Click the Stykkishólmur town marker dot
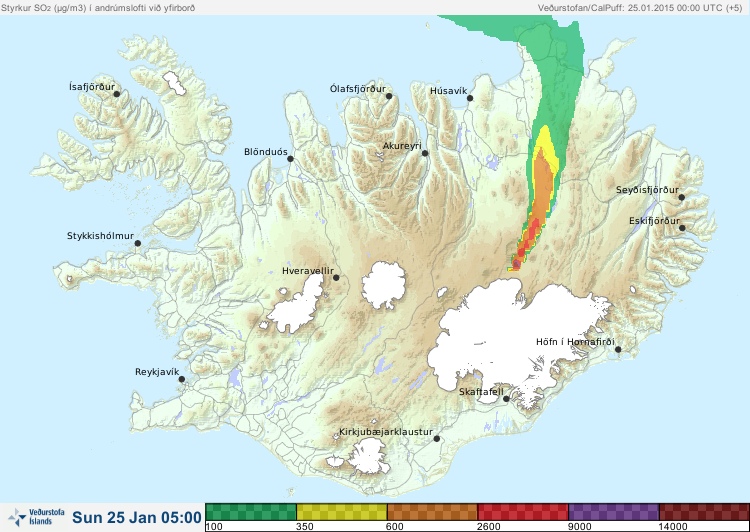The height and width of the screenshot is (532, 750). point(138,244)
